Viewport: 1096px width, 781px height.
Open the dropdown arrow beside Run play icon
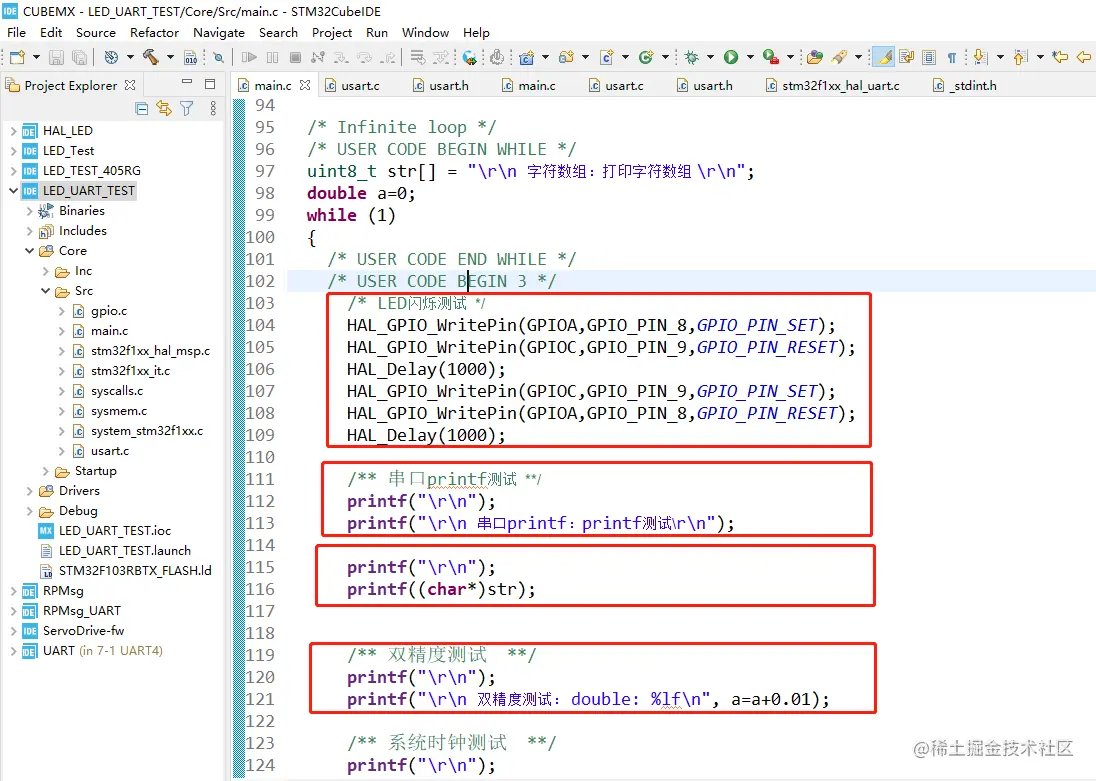coord(751,57)
